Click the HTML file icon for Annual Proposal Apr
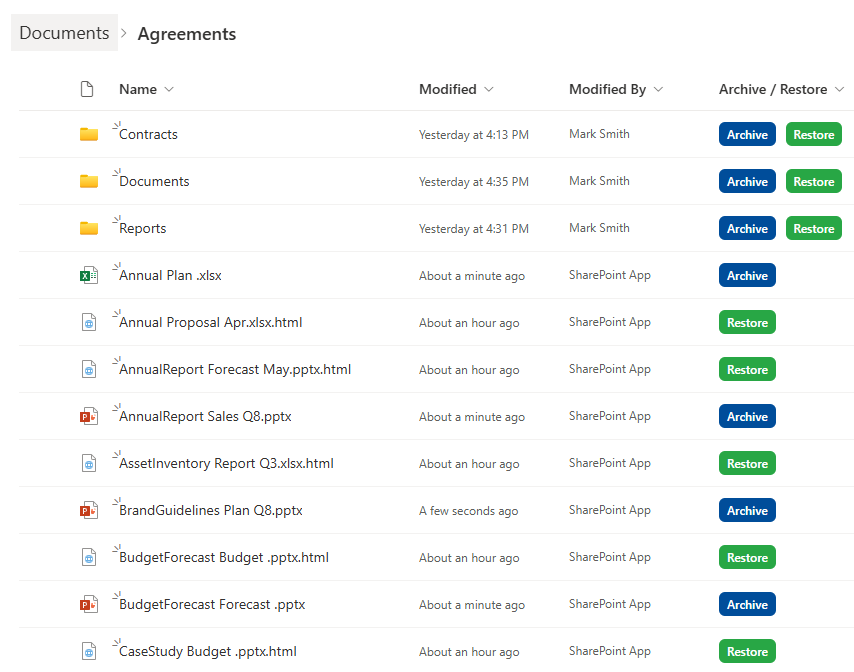 89,322
